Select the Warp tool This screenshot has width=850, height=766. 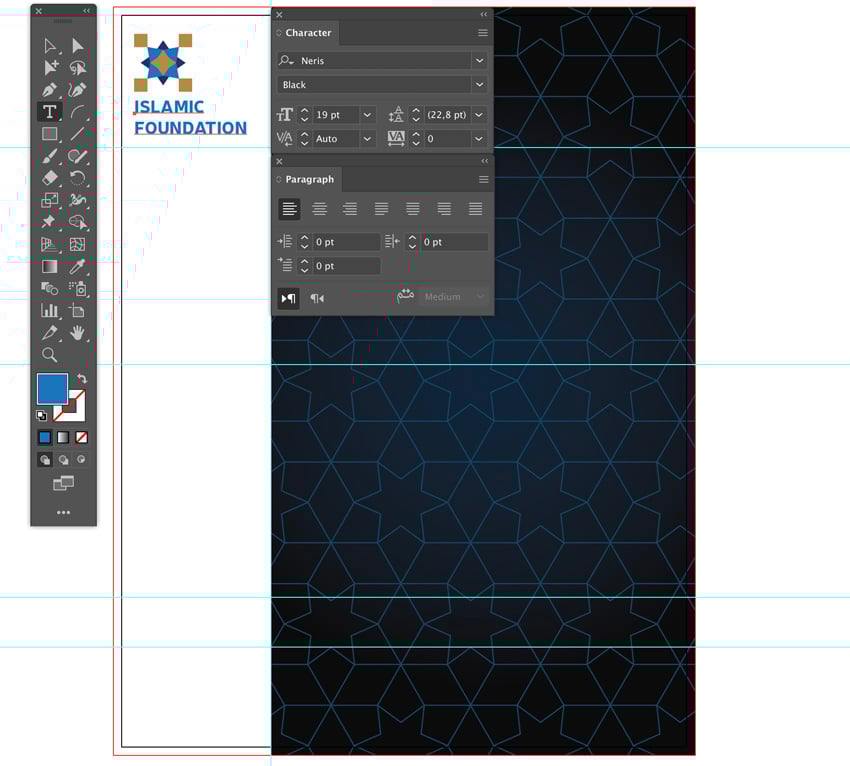pyautogui.click(x=78, y=200)
